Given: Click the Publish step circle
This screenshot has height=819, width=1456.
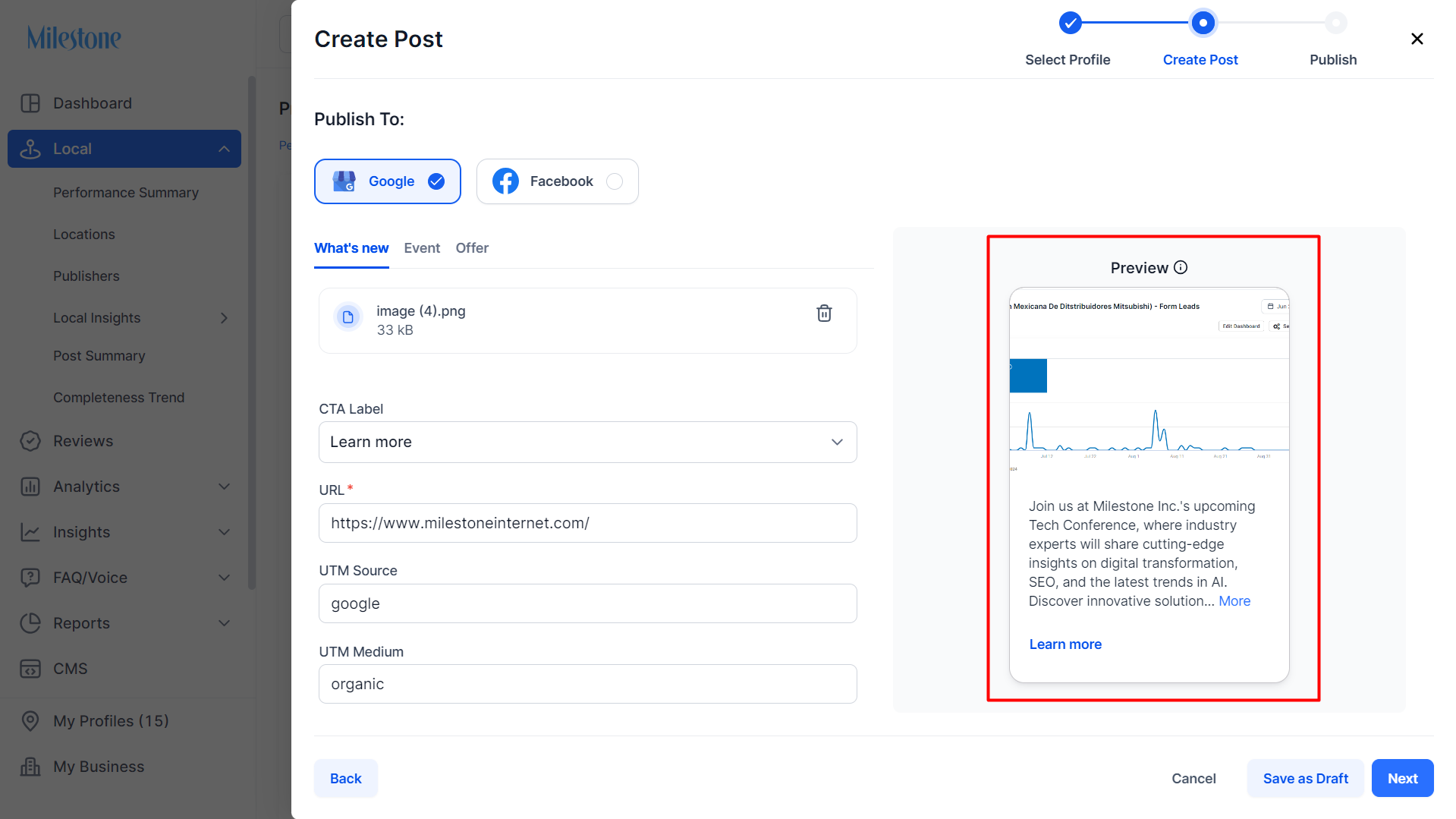Looking at the screenshot, I should [1335, 23].
